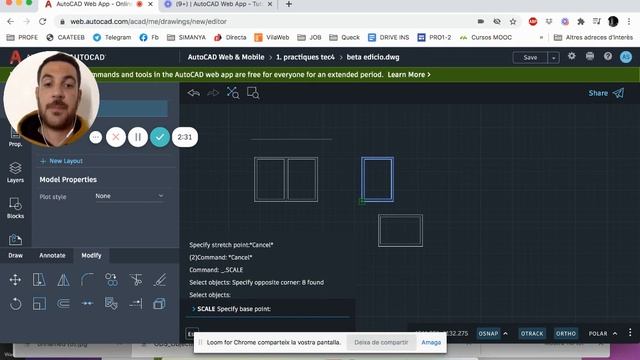Click New Layout link

click(x=61, y=161)
